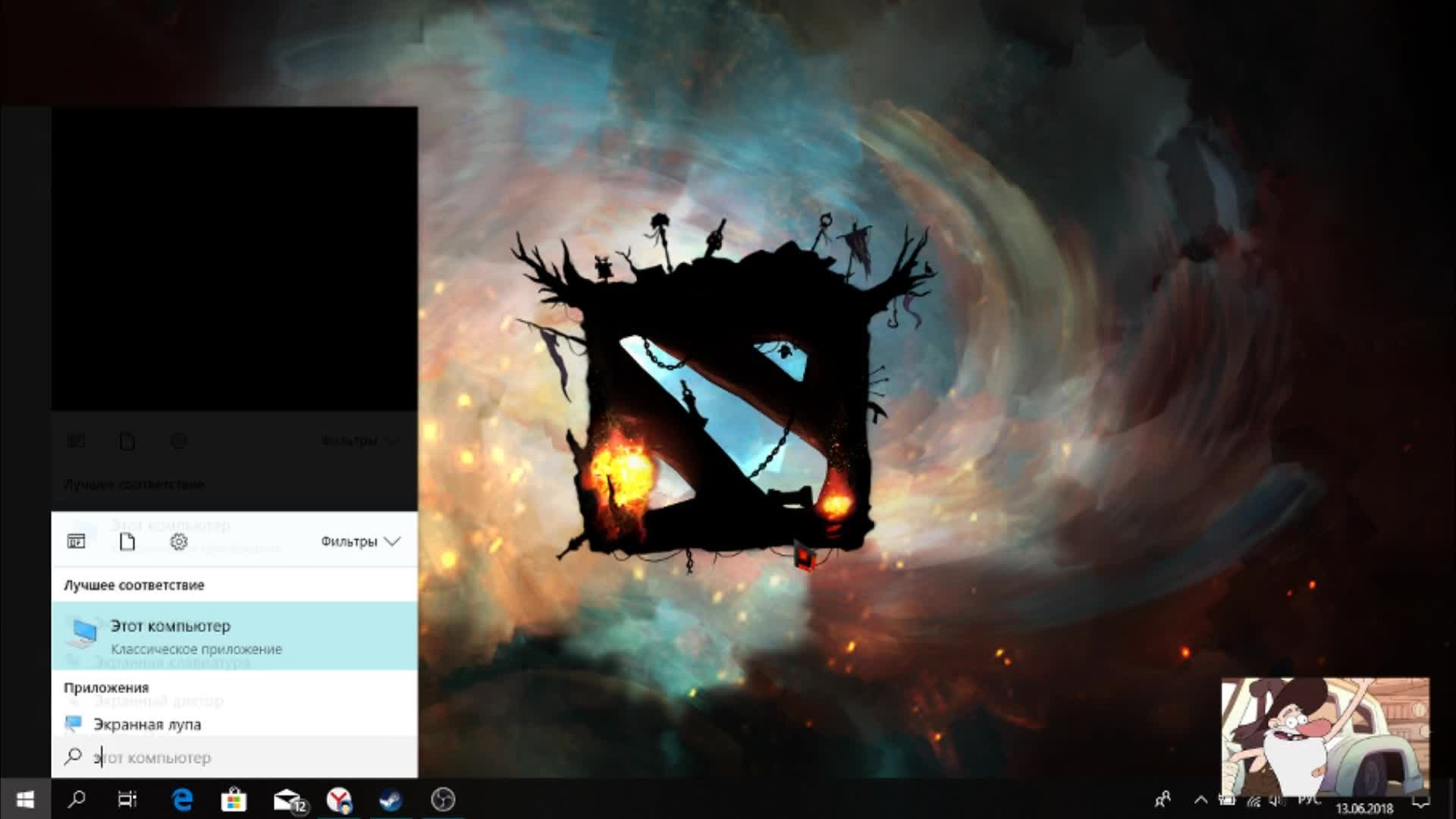The width and height of the screenshot is (1456, 819).
Task: Open the Action Center notifications icon
Action: pos(1421,801)
